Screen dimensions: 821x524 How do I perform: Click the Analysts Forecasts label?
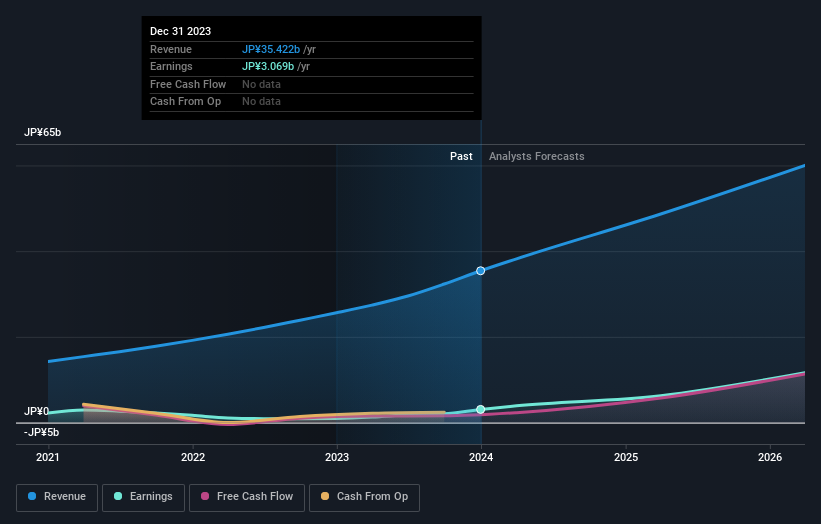point(537,157)
